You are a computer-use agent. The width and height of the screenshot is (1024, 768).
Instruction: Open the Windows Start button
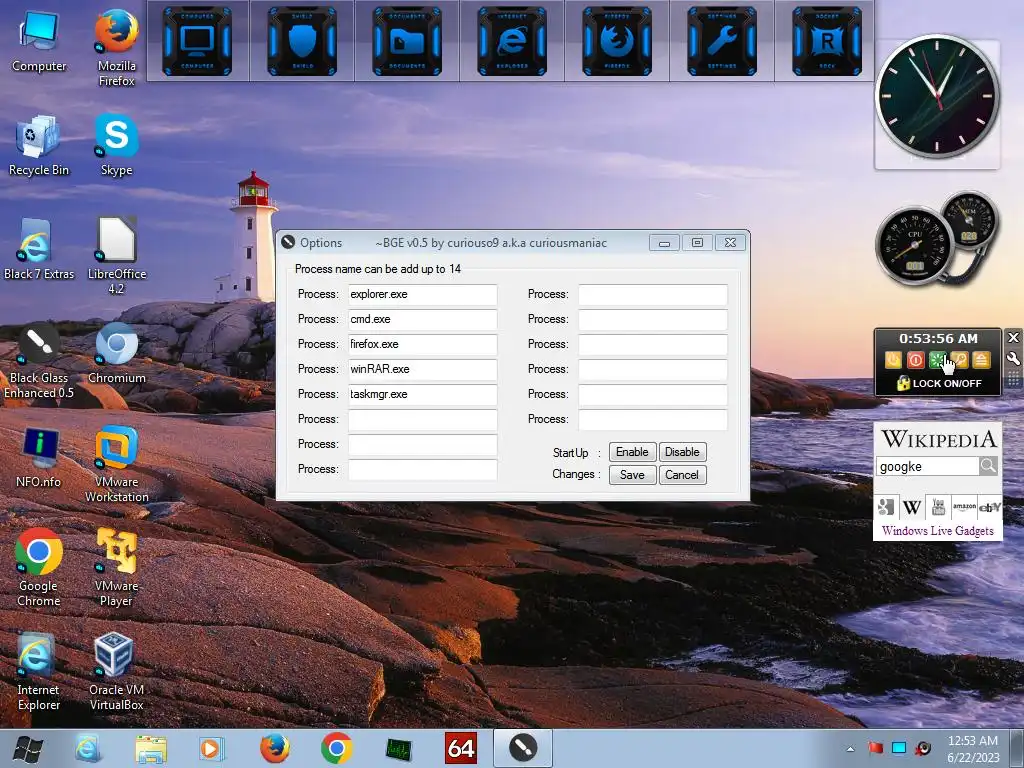pos(27,748)
